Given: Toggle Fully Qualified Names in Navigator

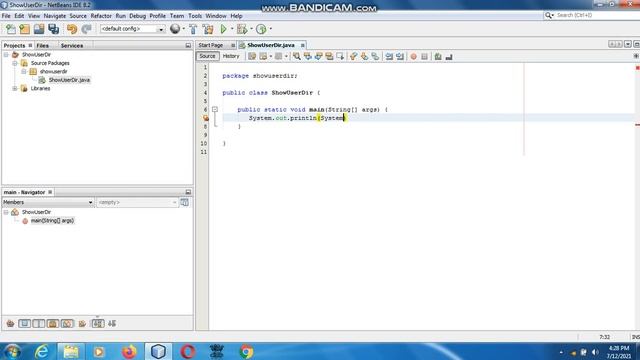Looking at the screenshot, I should pos(82,324).
